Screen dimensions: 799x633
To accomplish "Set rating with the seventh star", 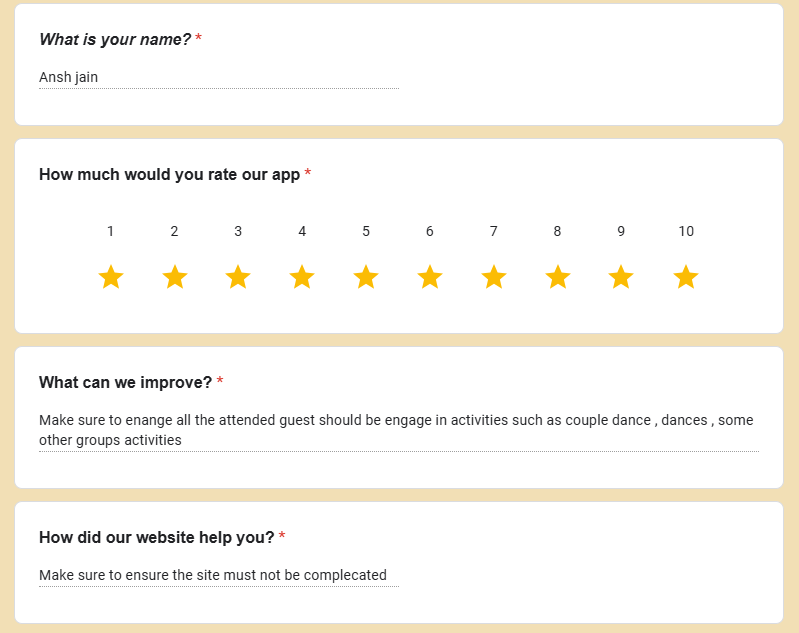I will (x=494, y=277).
